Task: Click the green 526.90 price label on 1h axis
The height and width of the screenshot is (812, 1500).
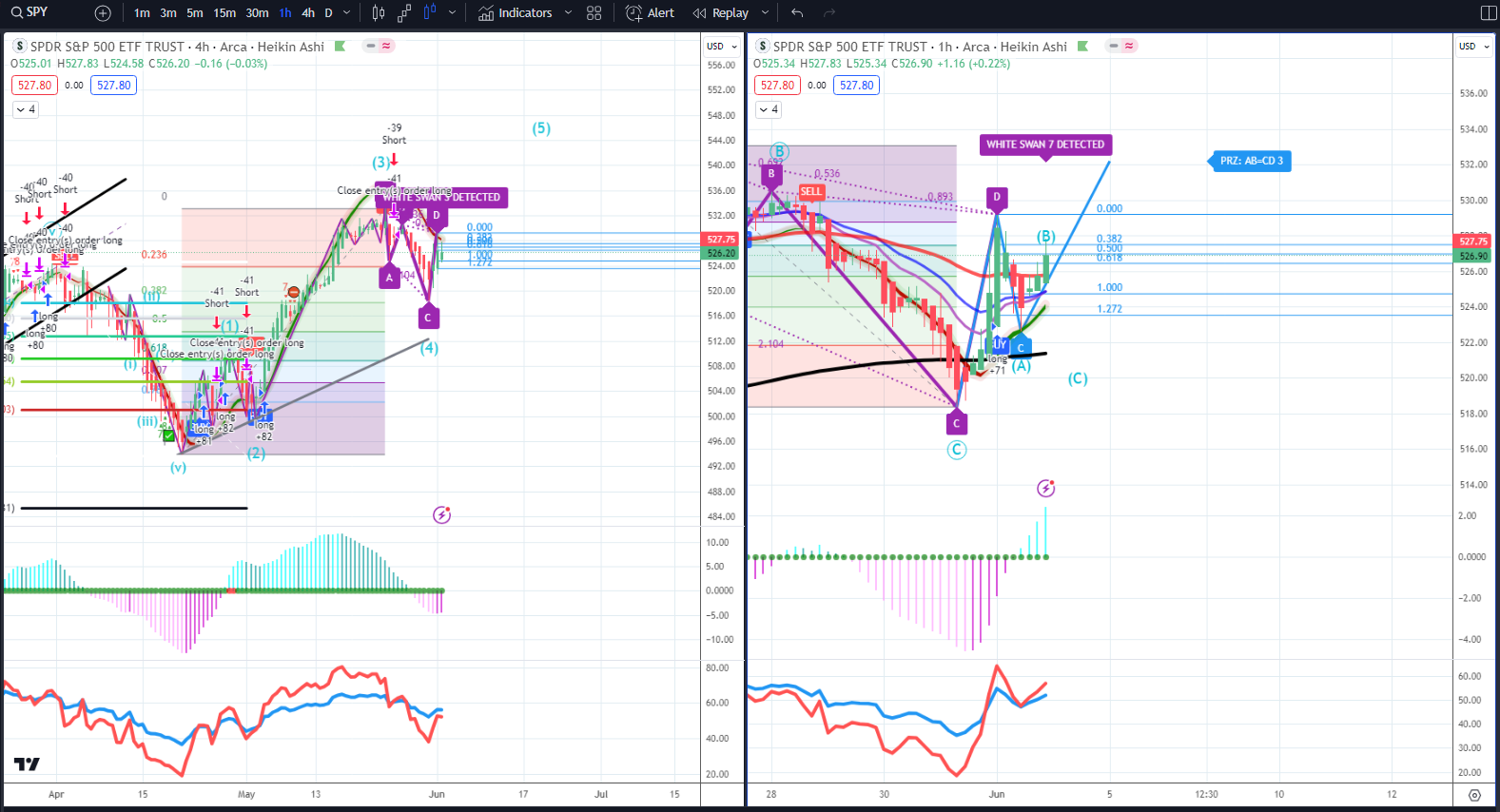Action: pyautogui.click(x=1474, y=256)
